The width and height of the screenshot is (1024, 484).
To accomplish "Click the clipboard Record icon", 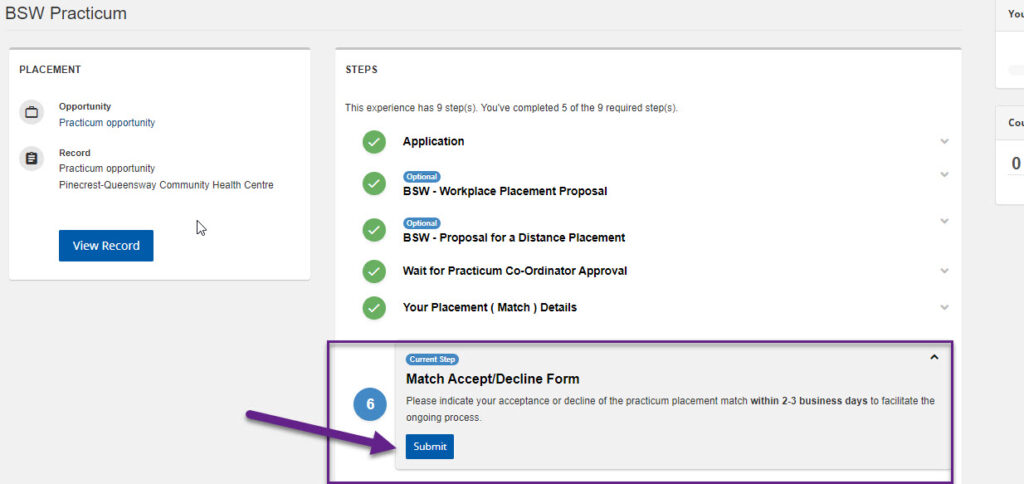I will tap(32, 159).
